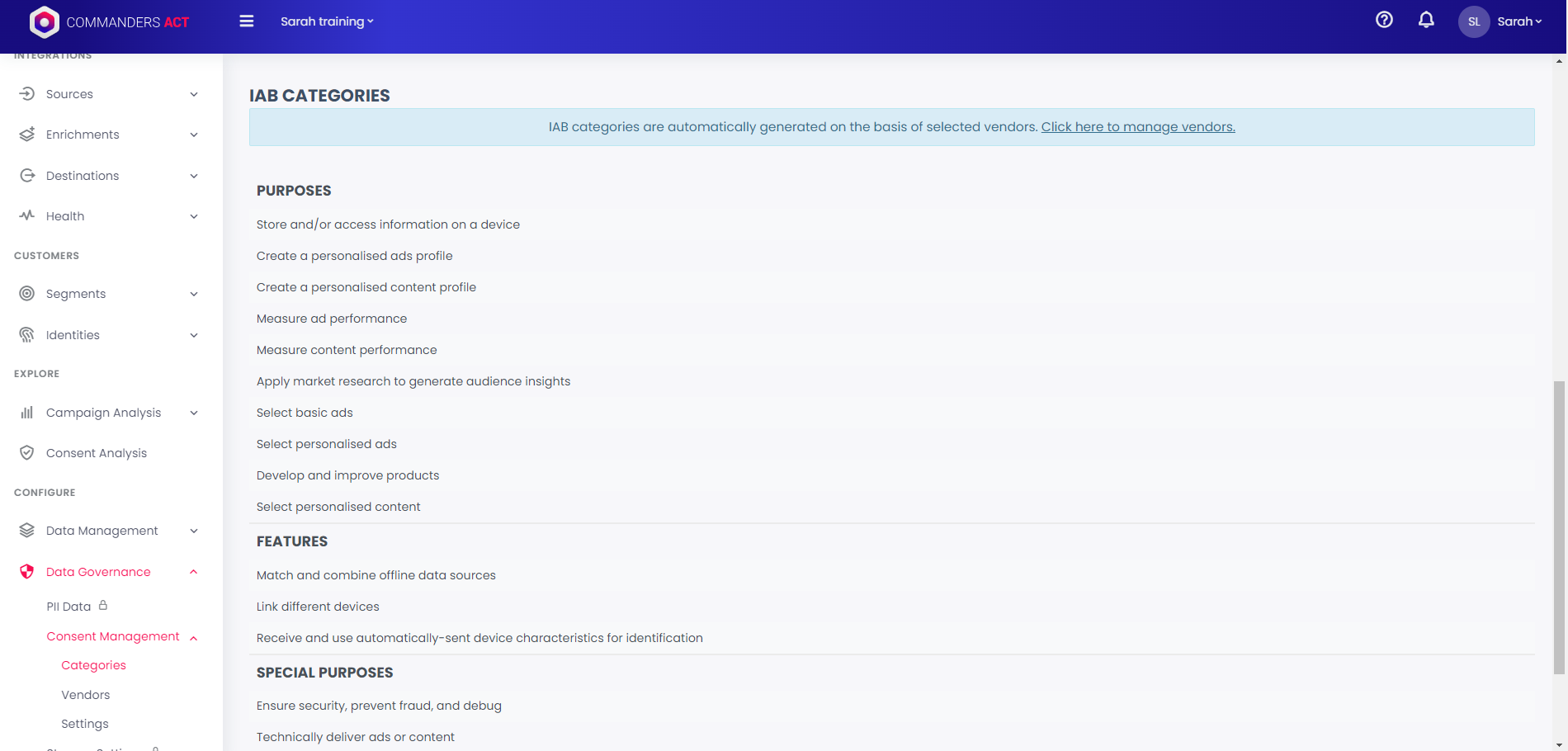Collapse the Consent Management submenu
The height and width of the screenshot is (751, 1568).
194,637
